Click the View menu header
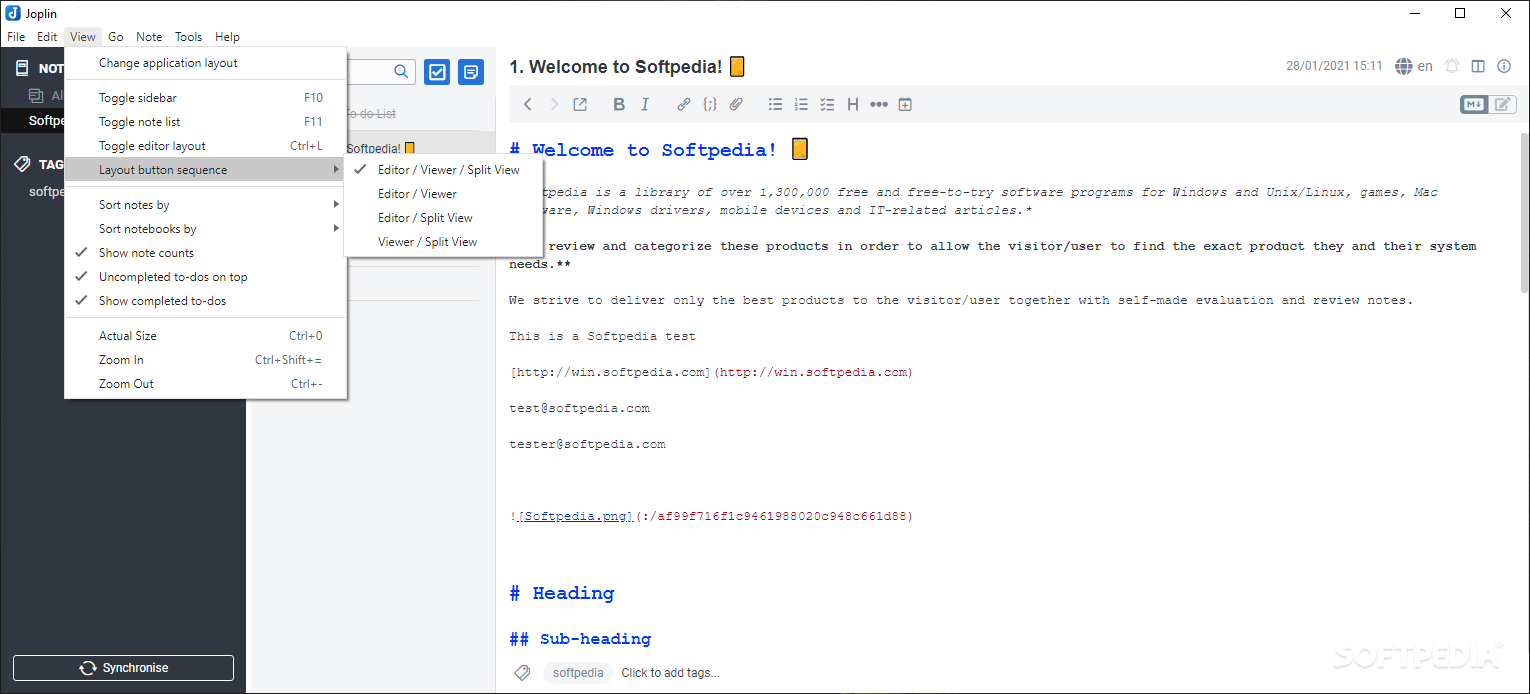This screenshot has width=1530, height=694. tap(83, 37)
